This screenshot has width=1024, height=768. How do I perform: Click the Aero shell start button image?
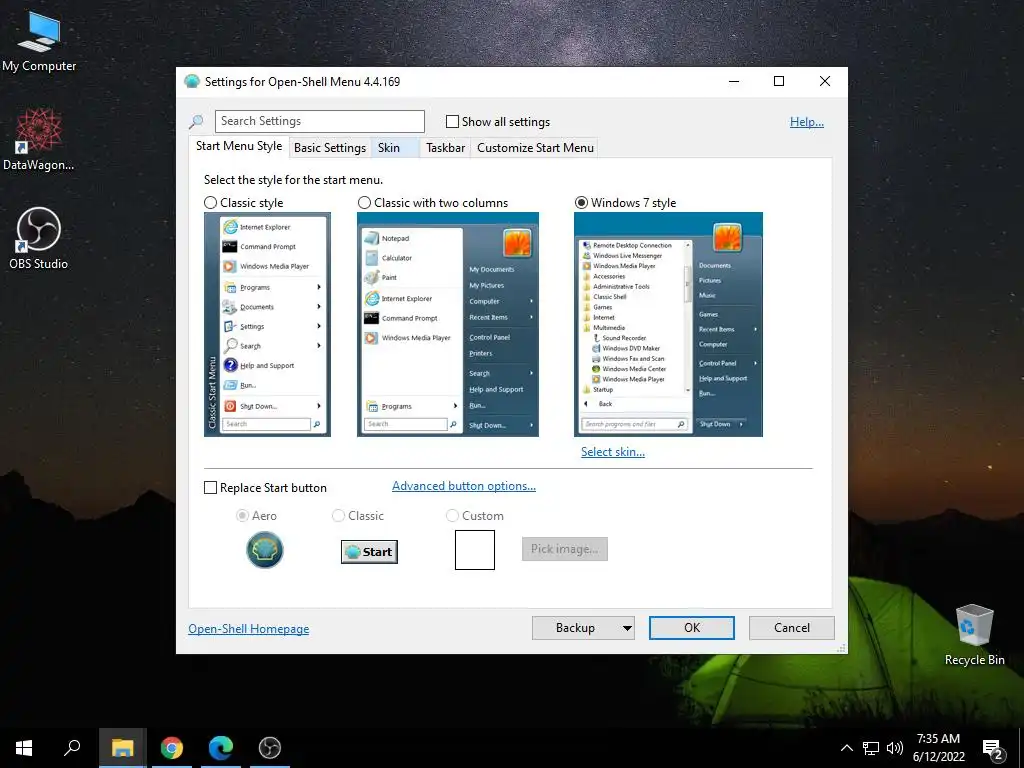tap(264, 550)
